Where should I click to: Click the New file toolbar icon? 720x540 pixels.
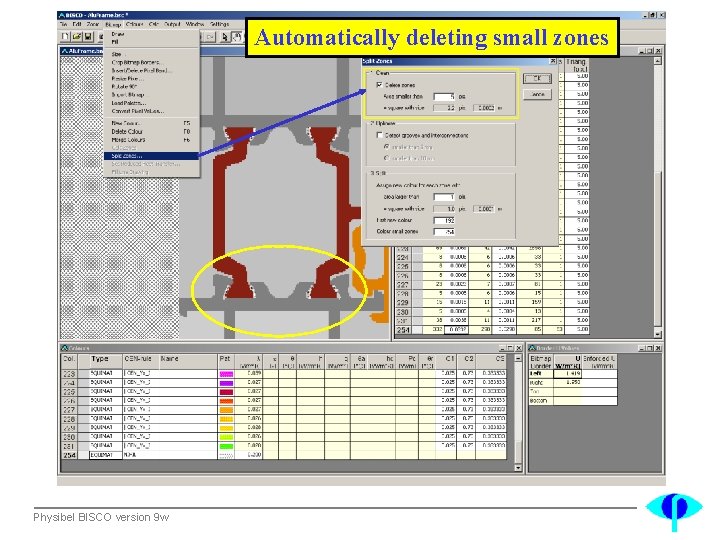tap(65, 36)
